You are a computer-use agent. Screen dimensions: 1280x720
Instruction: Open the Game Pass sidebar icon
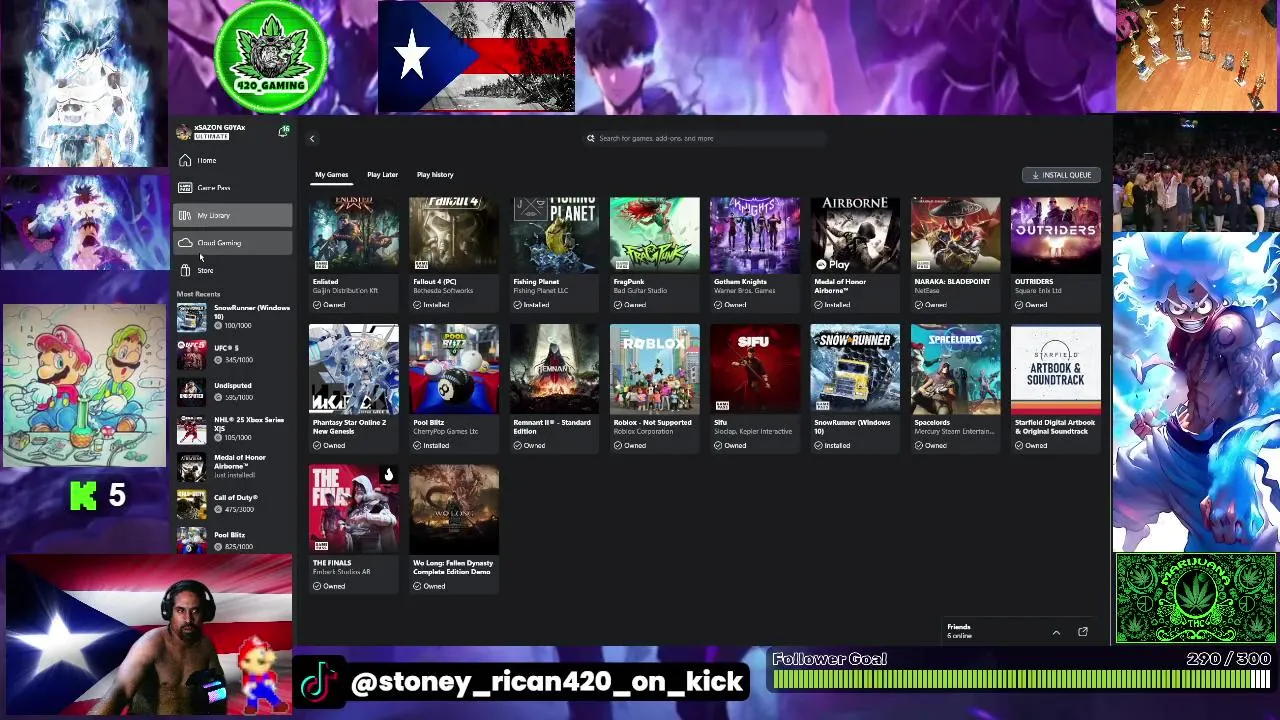click(x=185, y=188)
